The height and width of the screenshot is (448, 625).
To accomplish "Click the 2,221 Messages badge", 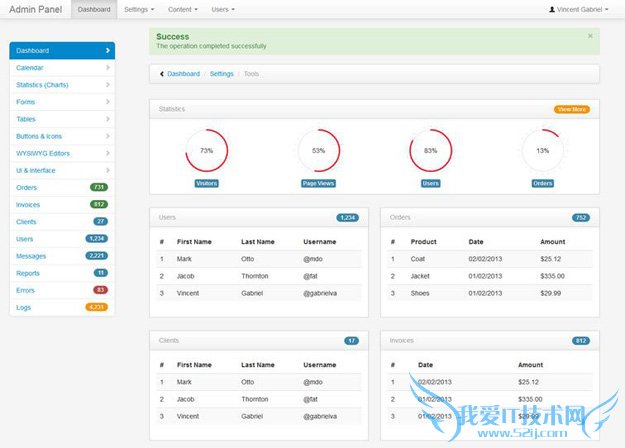I will tap(96, 255).
